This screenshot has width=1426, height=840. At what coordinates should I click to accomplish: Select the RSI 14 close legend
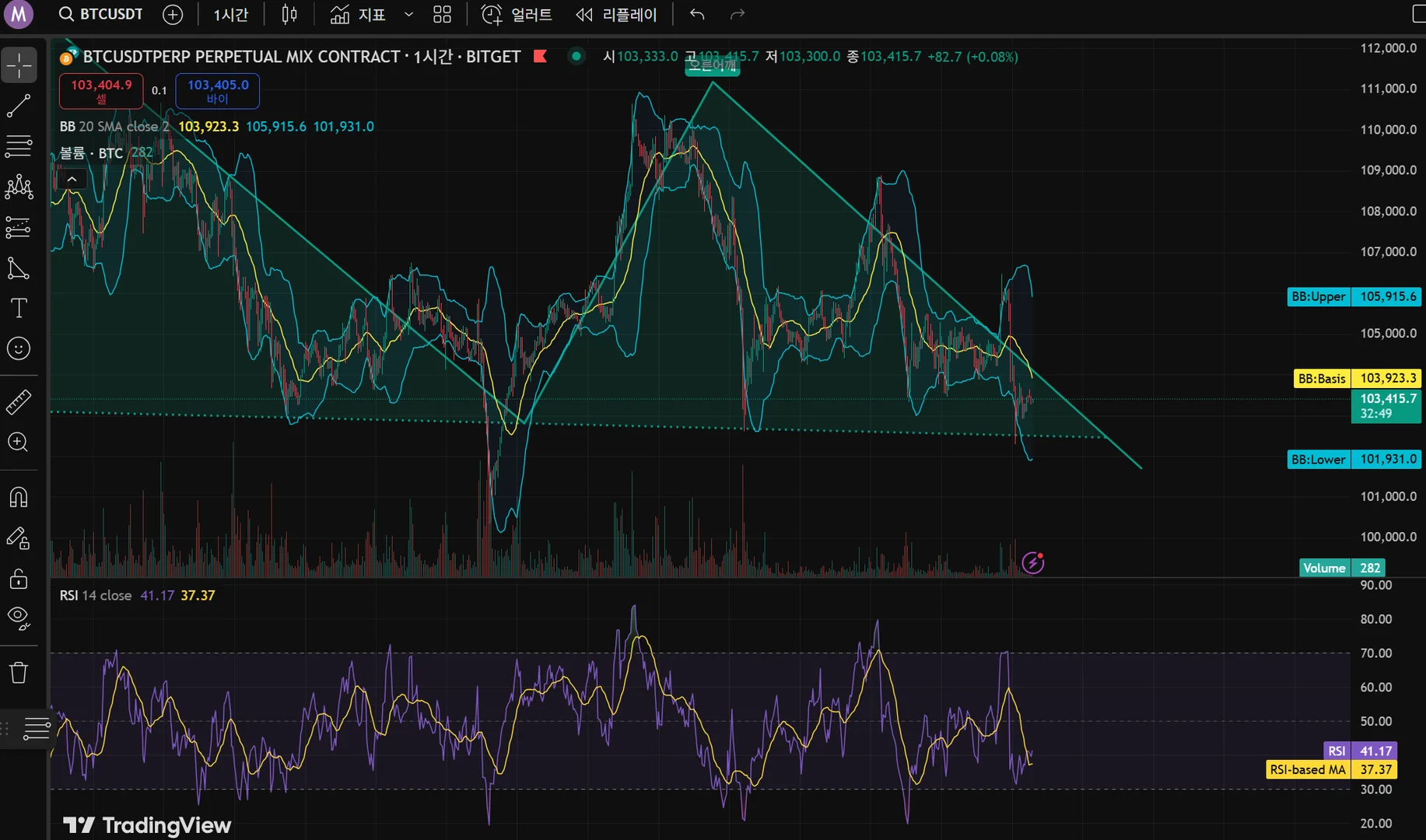[x=96, y=595]
